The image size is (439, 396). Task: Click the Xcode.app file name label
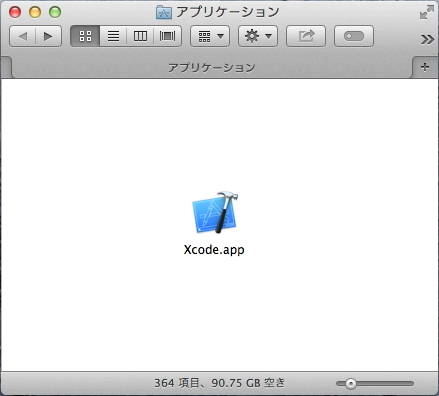[x=214, y=250]
